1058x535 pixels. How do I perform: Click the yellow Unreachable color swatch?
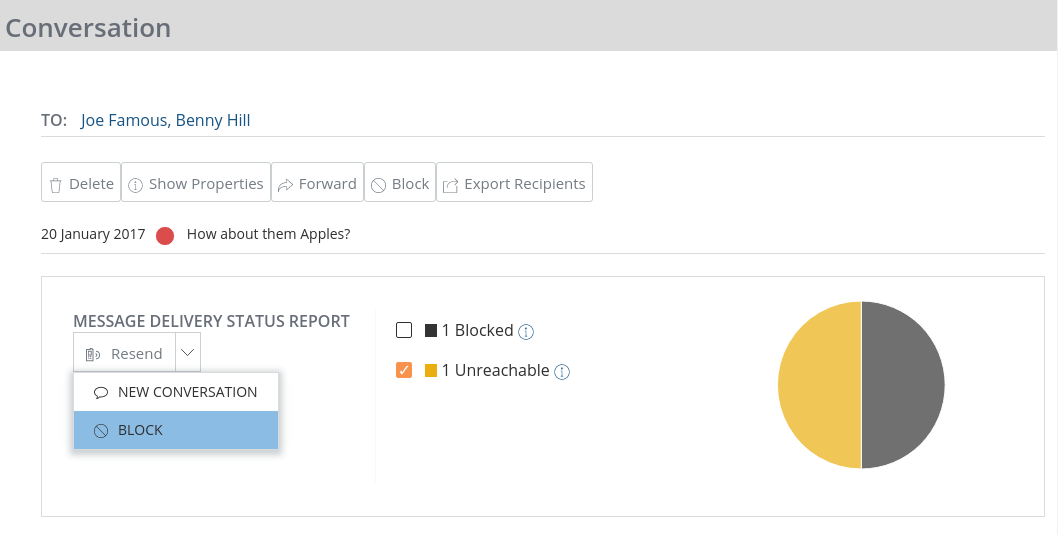[431, 371]
